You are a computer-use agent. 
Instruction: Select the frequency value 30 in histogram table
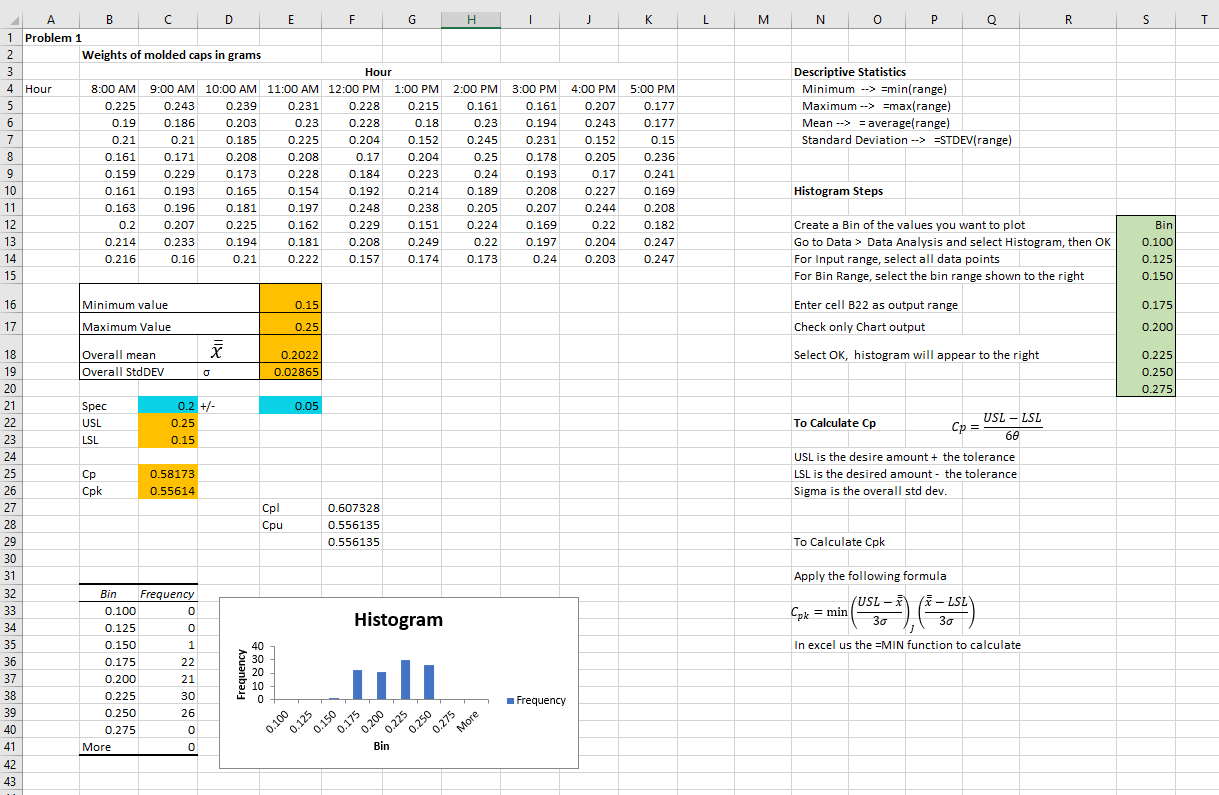[x=167, y=695]
